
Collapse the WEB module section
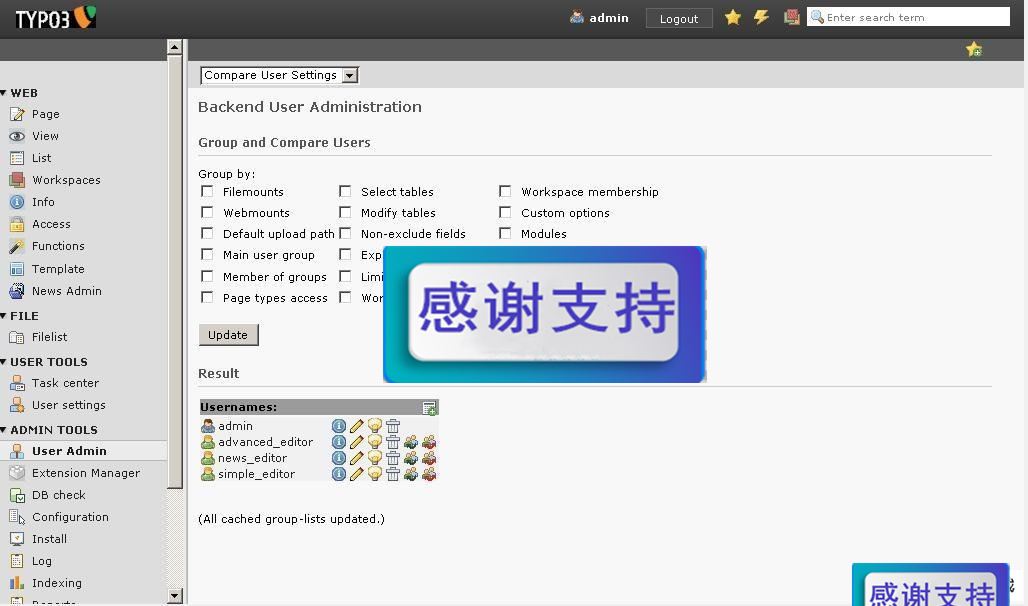(4, 93)
